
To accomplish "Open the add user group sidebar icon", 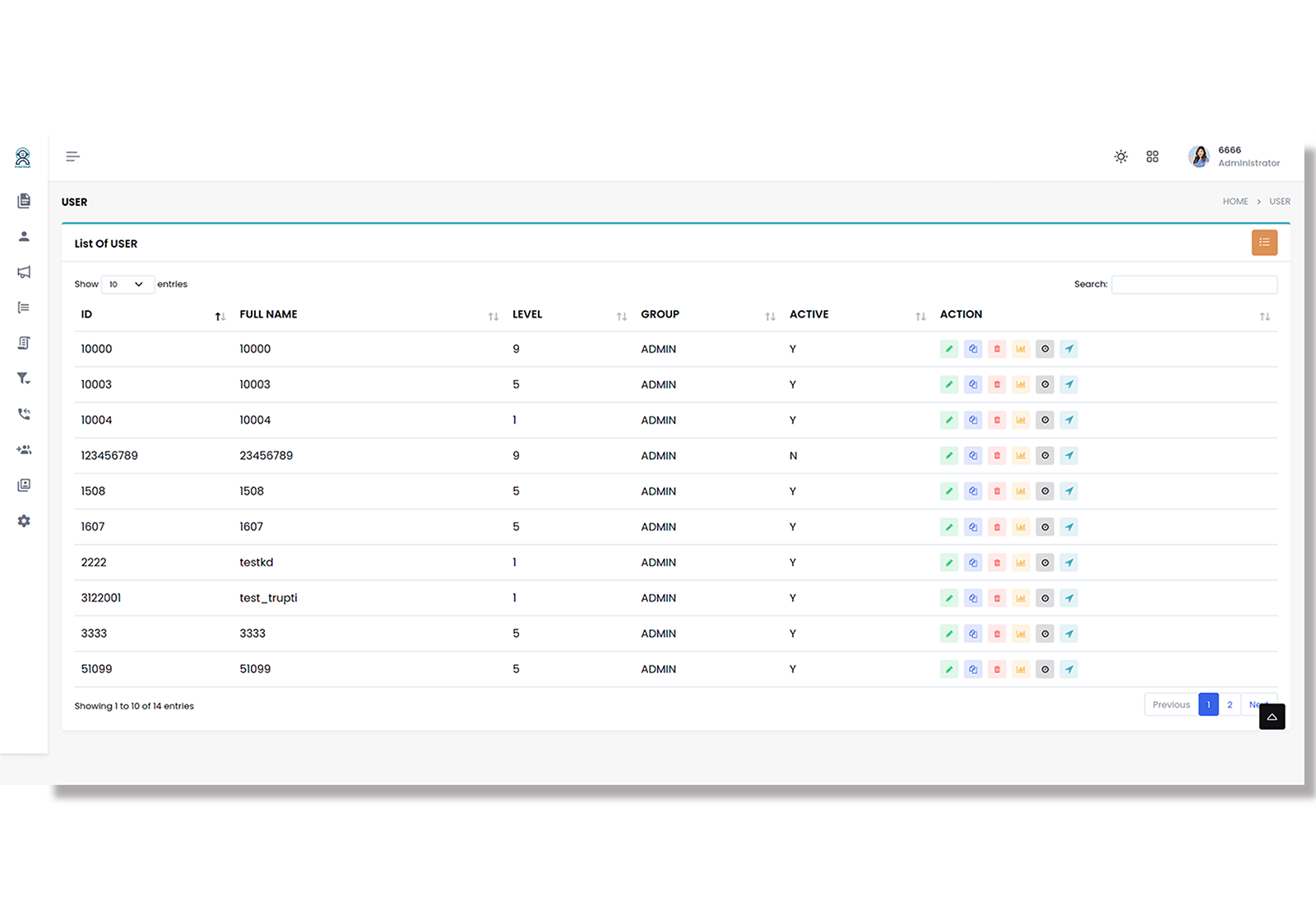I will tap(24, 450).
